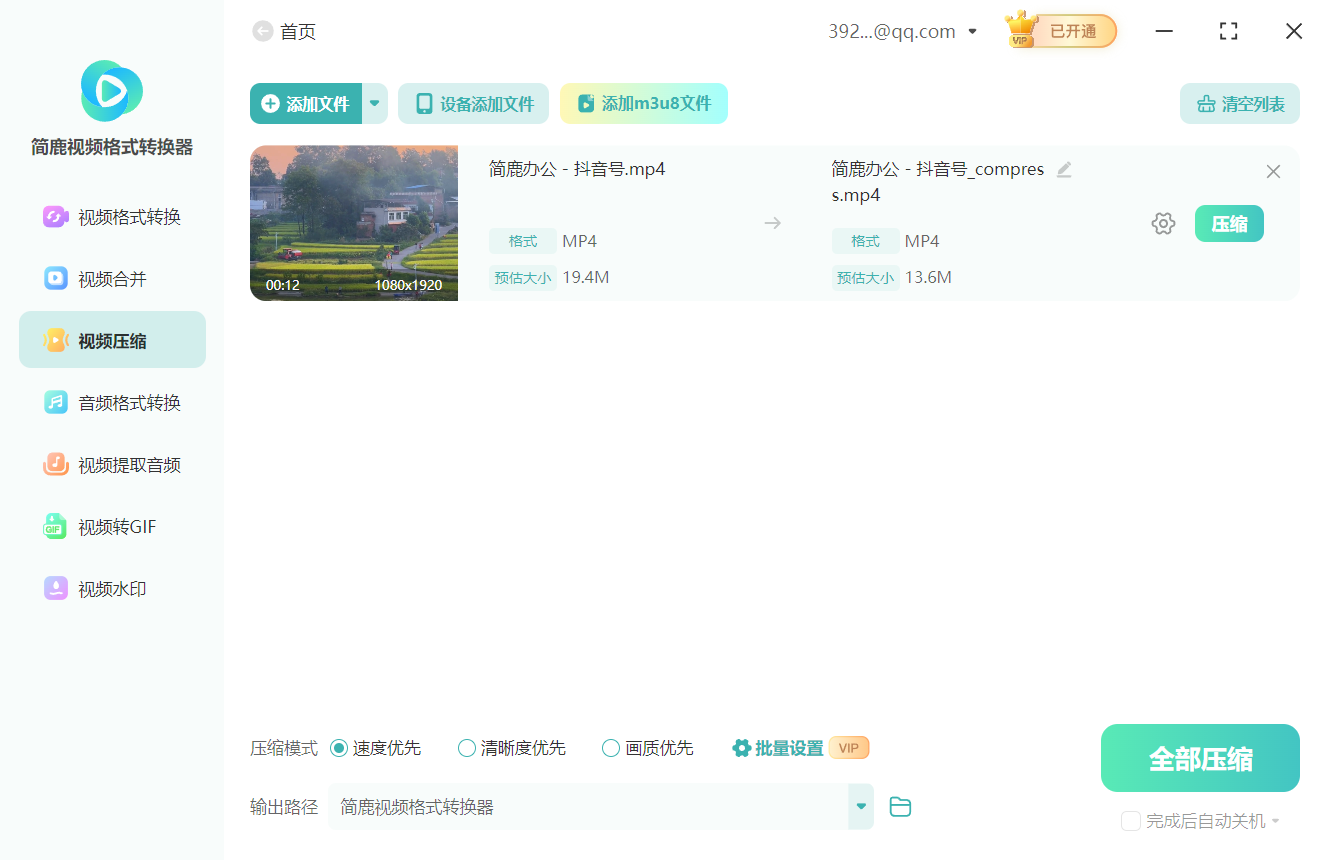Open the account menu for 392...@qq.com
This screenshot has height=860, width=1326.
click(x=970, y=31)
